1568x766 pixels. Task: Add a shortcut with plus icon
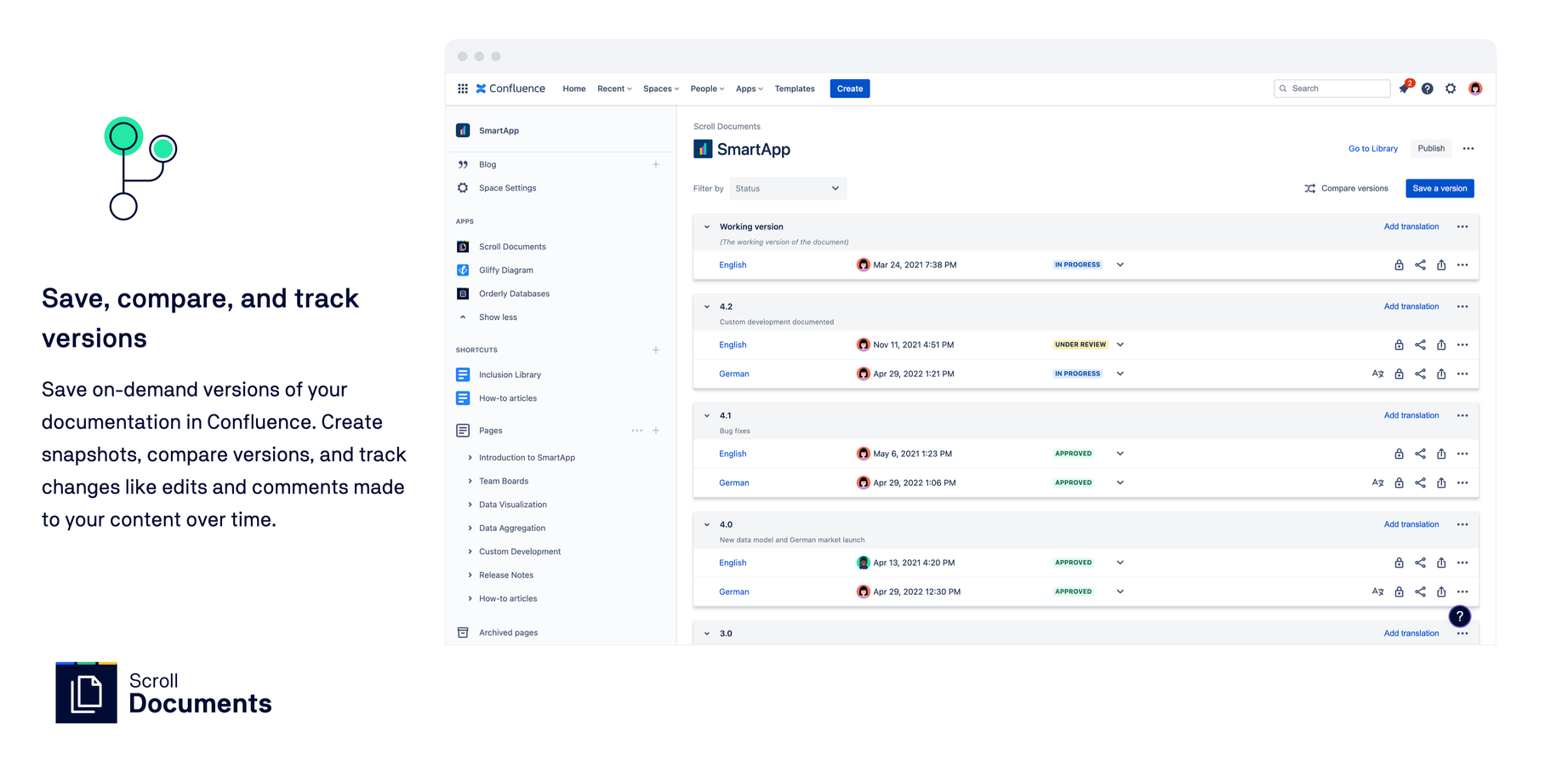pos(656,350)
